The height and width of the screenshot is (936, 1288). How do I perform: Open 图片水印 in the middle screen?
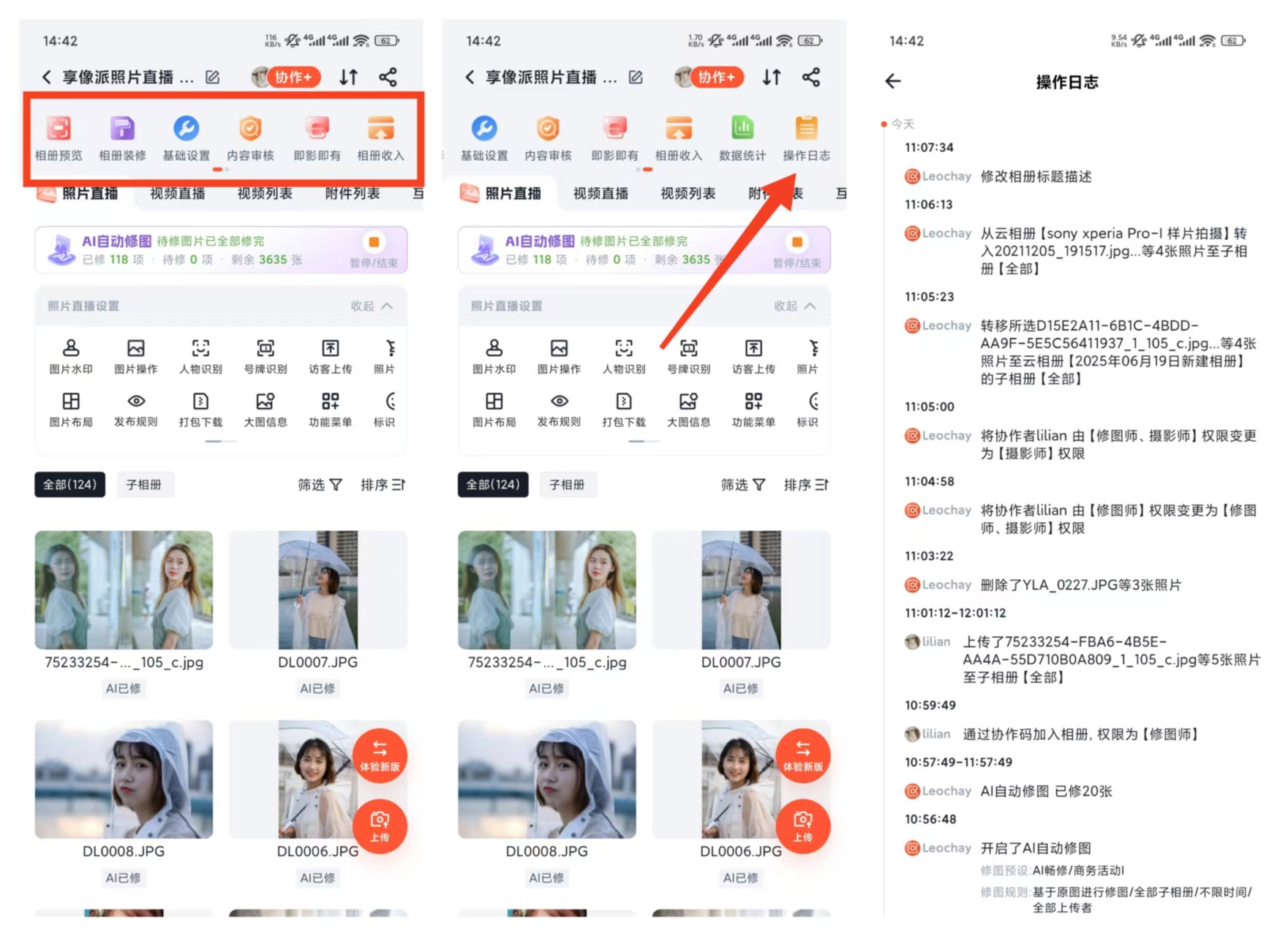click(x=494, y=357)
